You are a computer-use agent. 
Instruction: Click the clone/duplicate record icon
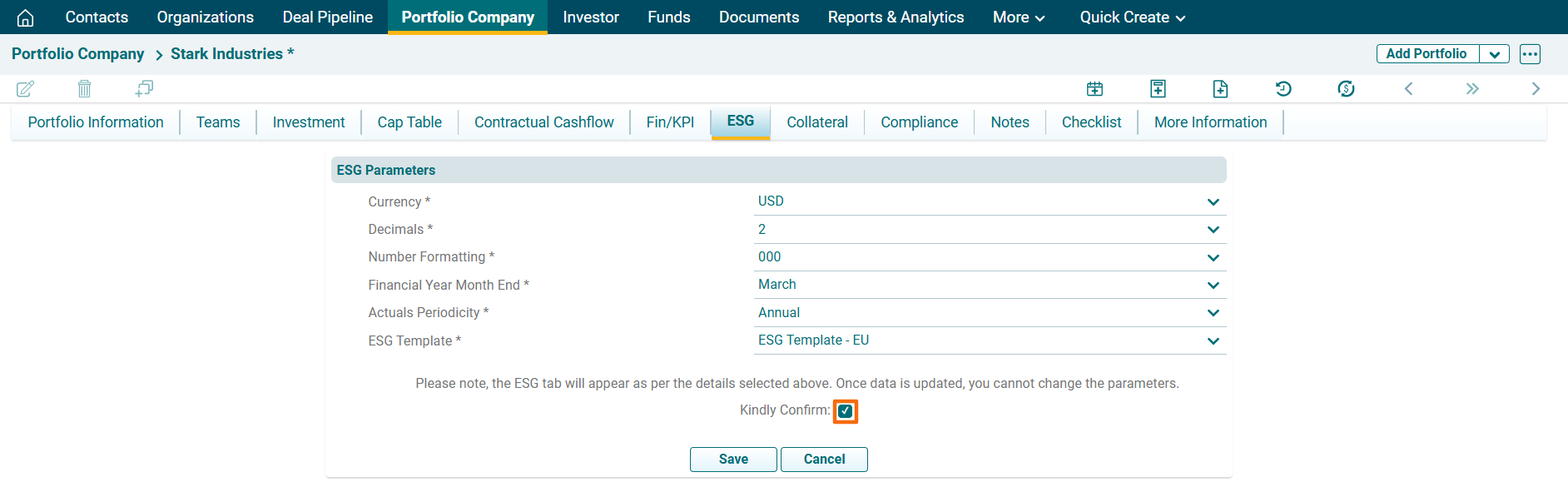coord(144,88)
